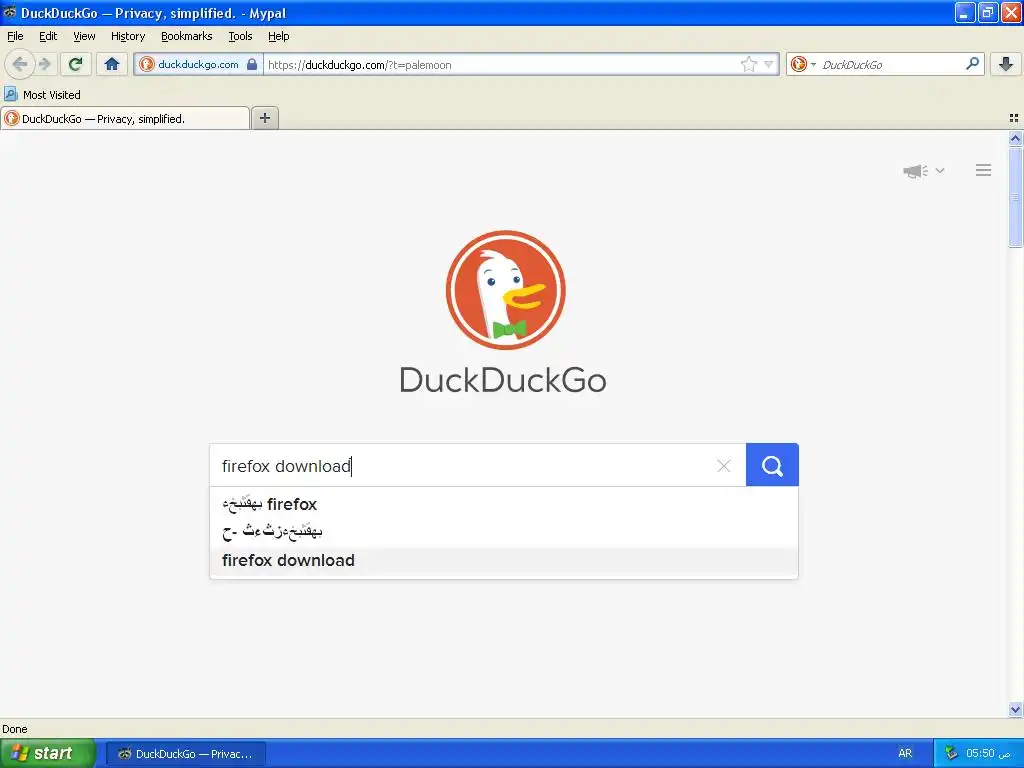Click the DuckDuckGo browser search input
The width and height of the screenshot is (1024, 768).
pyautogui.click(x=890, y=64)
